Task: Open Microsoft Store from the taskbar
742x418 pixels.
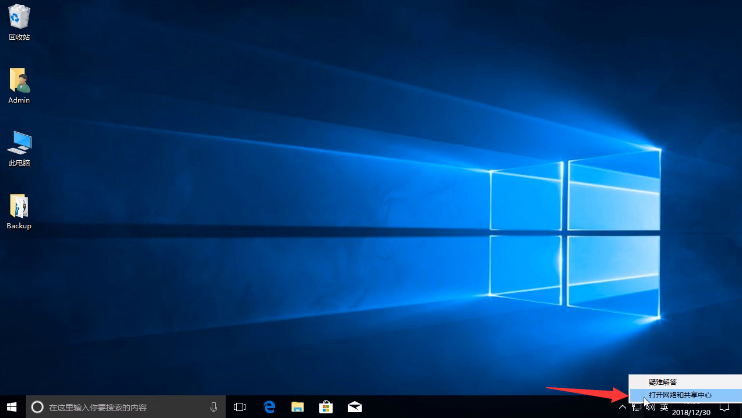Action: (x=325, y=407)
